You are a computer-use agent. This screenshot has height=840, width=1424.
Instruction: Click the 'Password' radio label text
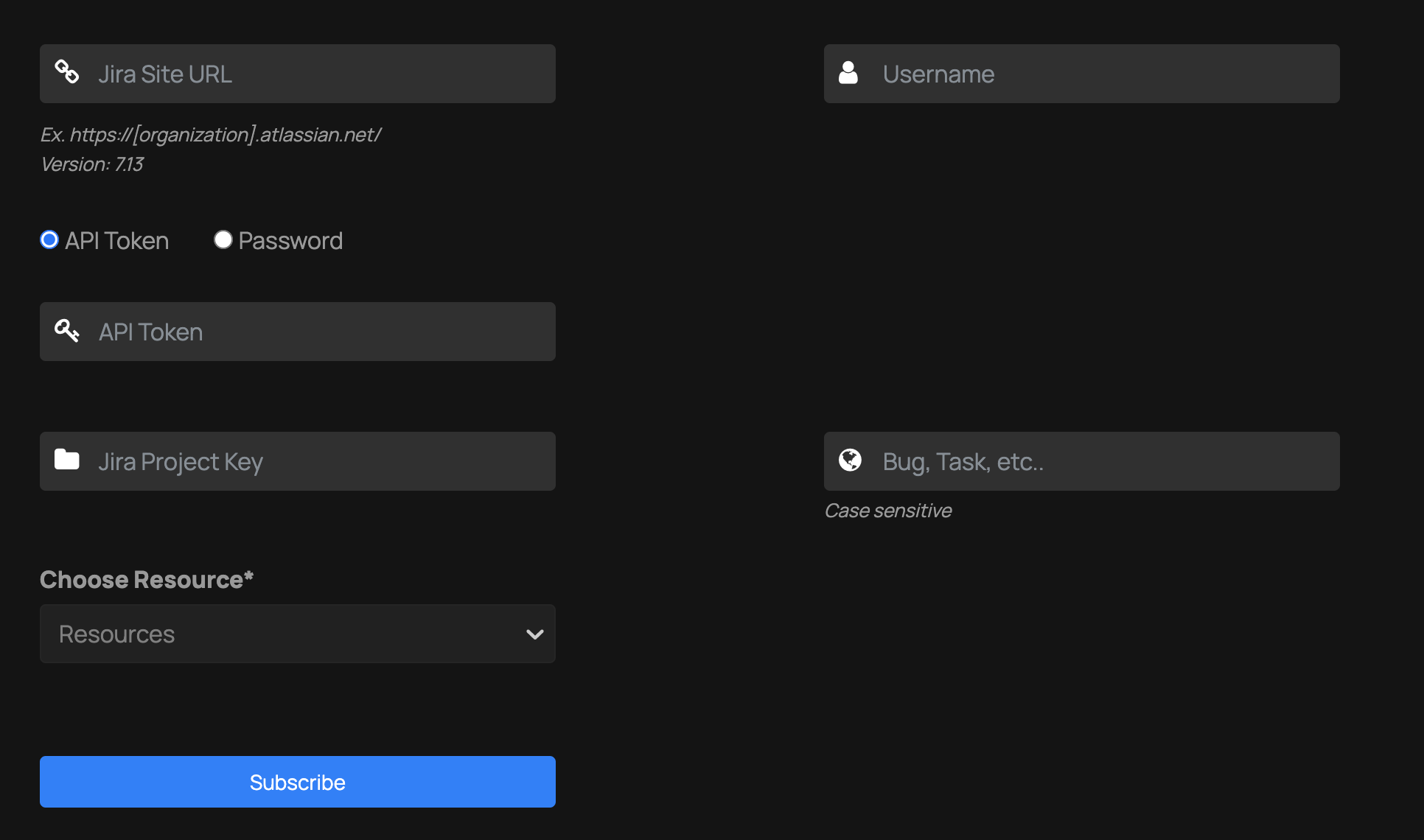(x=290, y=241)
